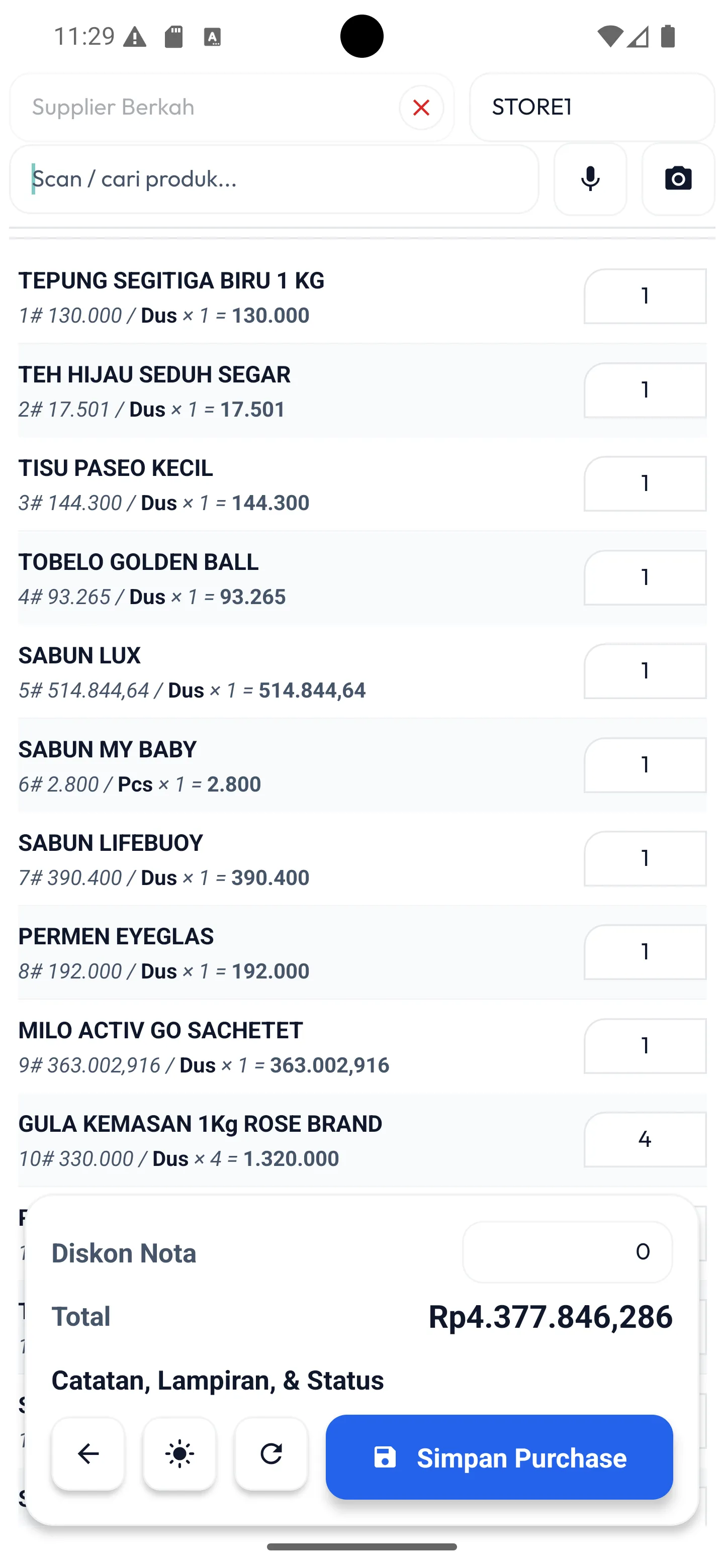Change quantity of TISU PASEO KECIL
This screenshot has width=724, height=1568.
644,484
